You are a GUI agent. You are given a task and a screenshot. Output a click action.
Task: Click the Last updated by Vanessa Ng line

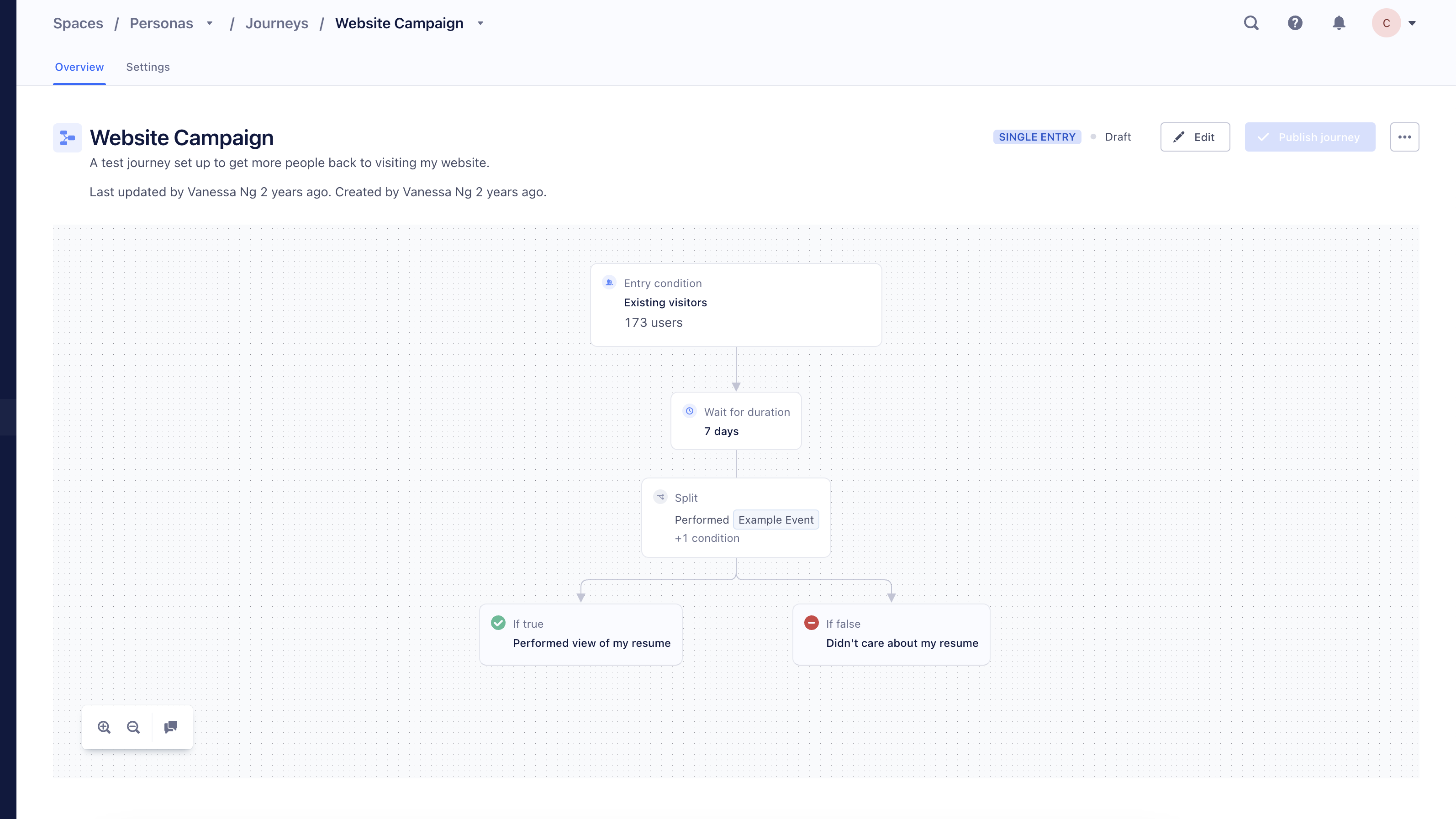tap(318, 192)
